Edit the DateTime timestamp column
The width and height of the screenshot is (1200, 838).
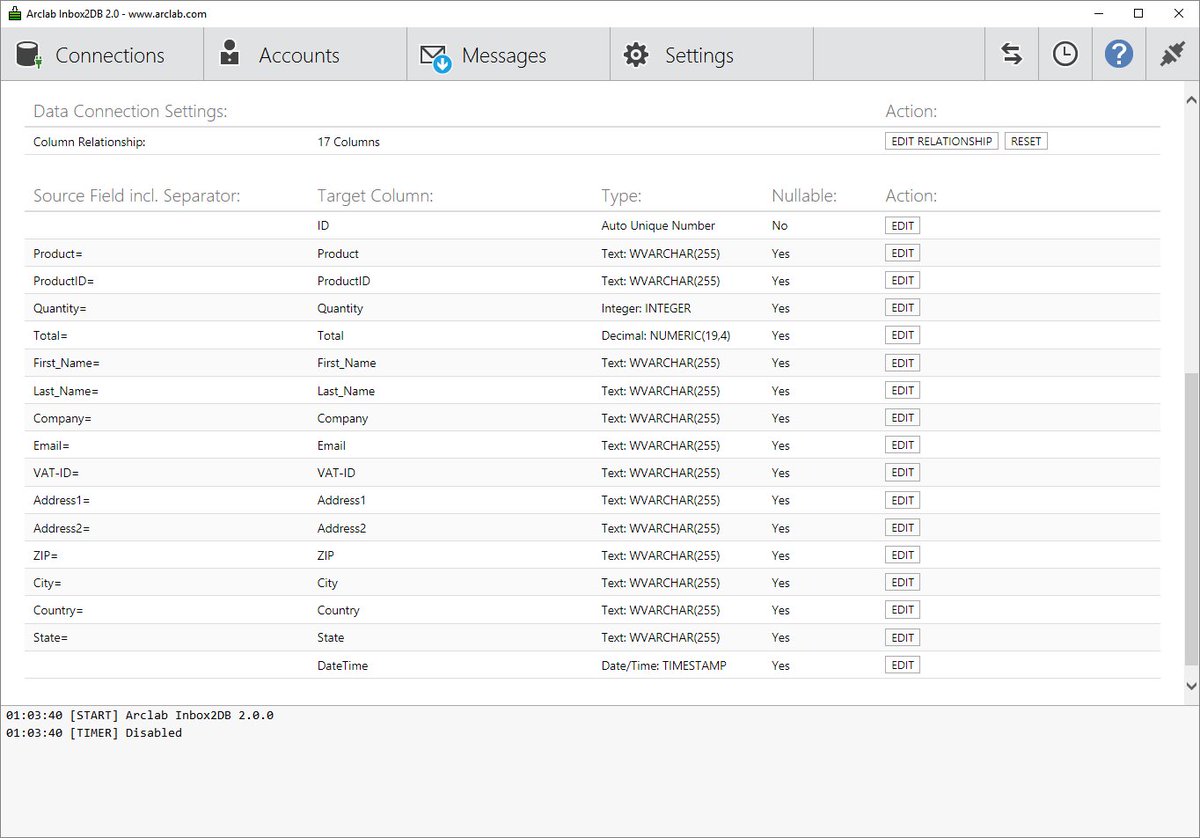(x=902, y=664)
